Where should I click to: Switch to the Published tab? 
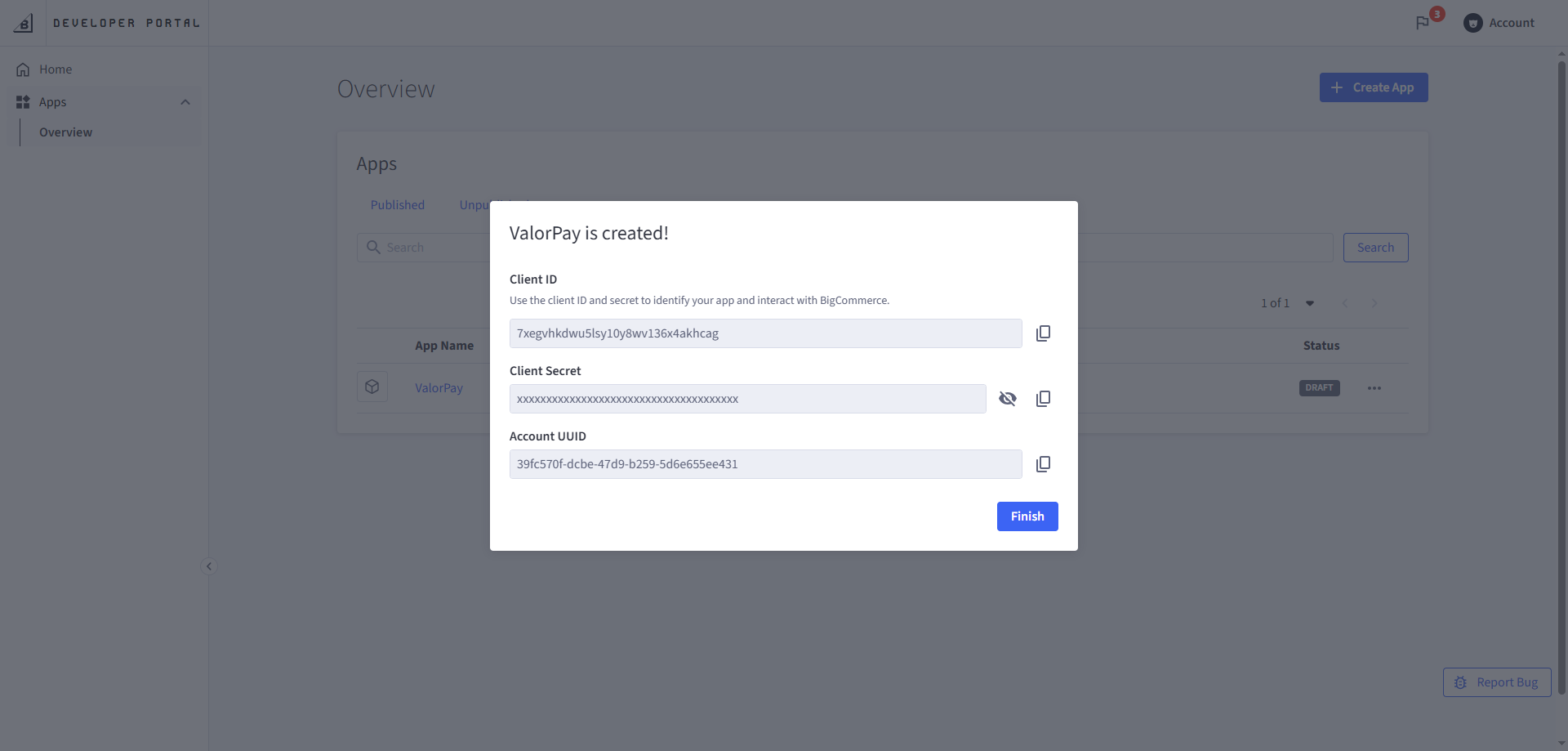tap(398, 205)
